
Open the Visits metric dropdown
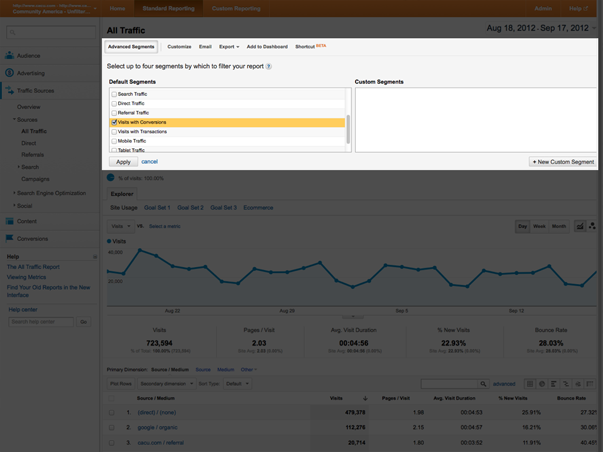pos(120,226)
